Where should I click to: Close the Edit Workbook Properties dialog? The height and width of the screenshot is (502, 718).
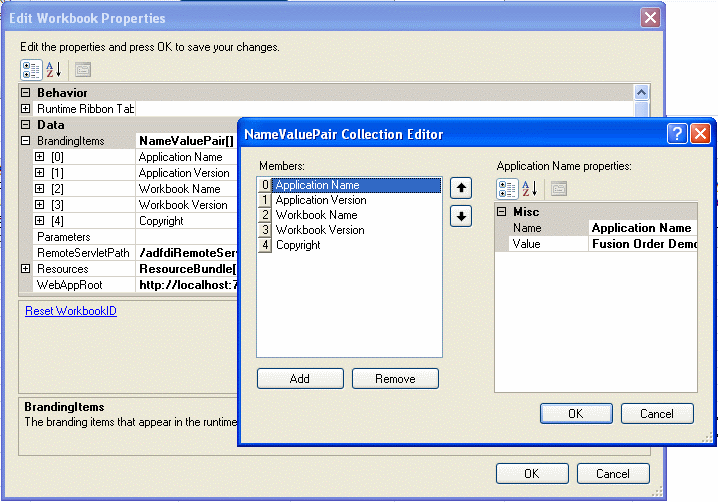click(x=650, y=18)
